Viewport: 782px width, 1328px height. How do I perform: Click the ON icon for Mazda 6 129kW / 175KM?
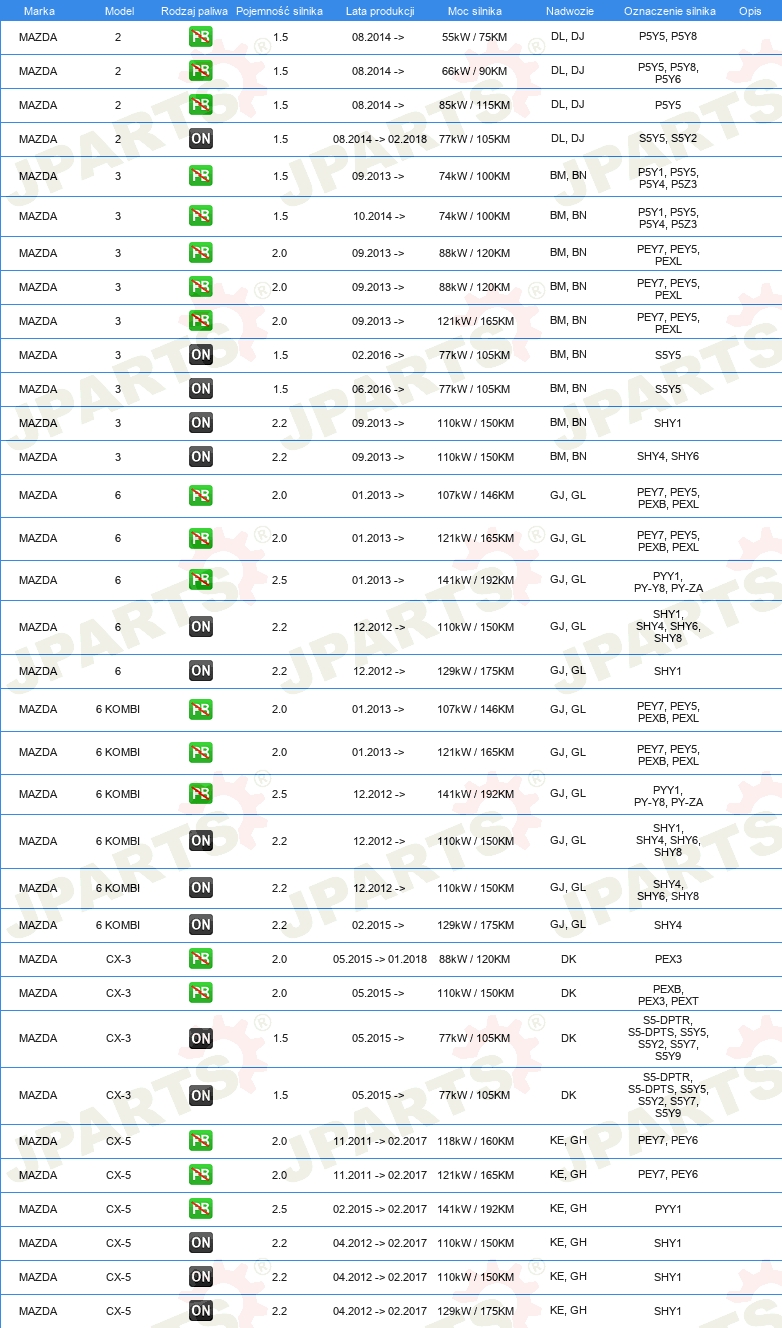click(x=201, y=671)
